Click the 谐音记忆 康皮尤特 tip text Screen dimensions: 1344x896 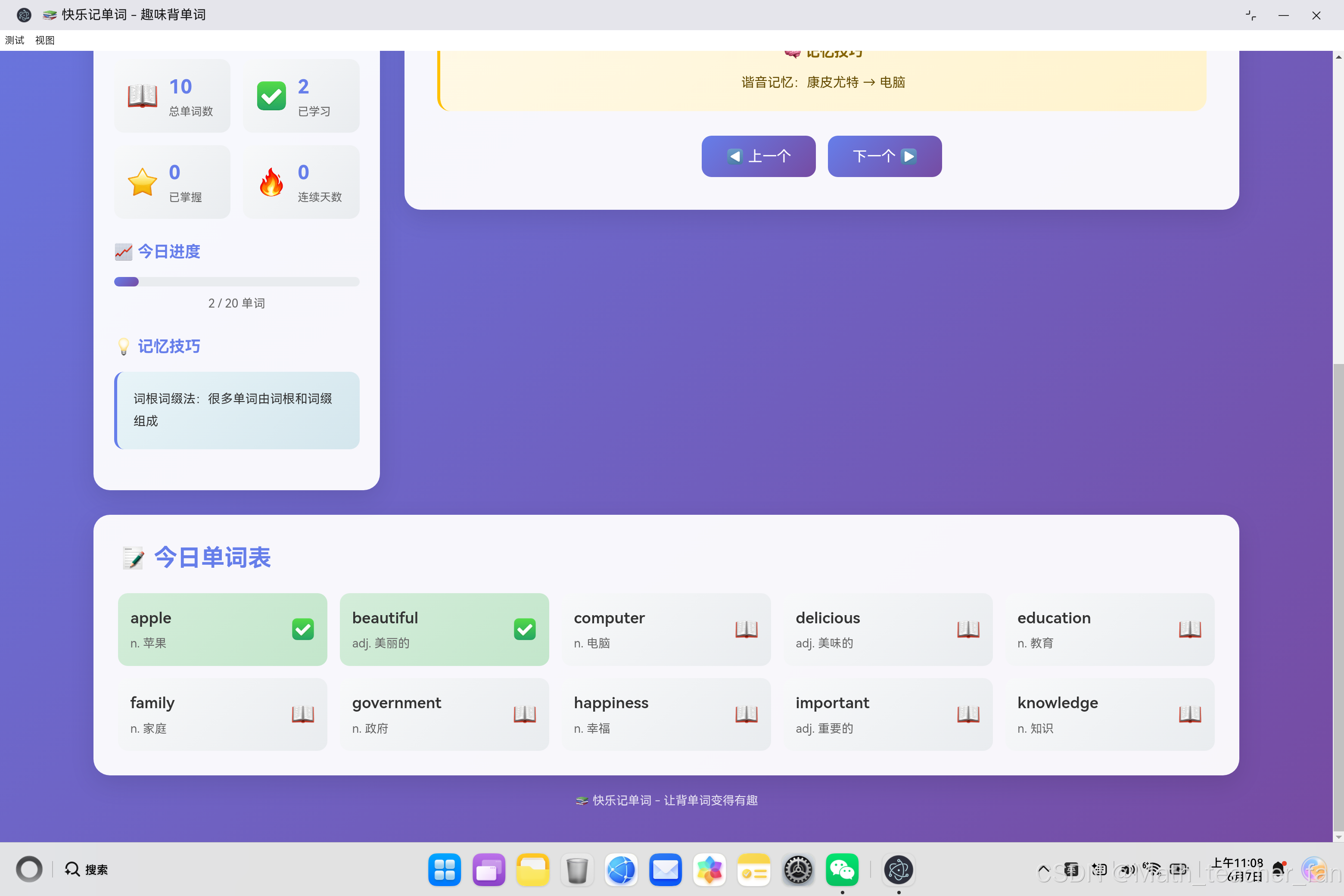pos(823,82)
